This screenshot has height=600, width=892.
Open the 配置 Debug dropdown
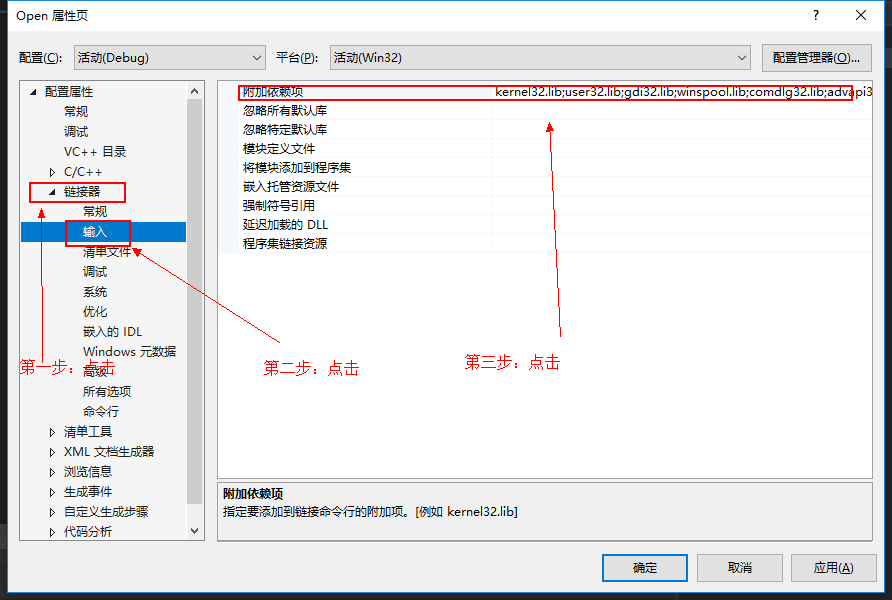(x=170, y=57)
